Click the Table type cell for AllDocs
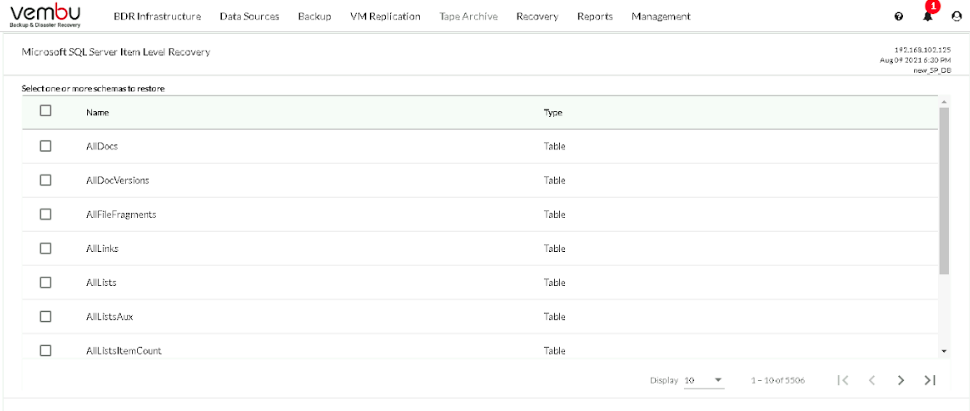This screenshot has height=411, width=970. pos(554,147)
